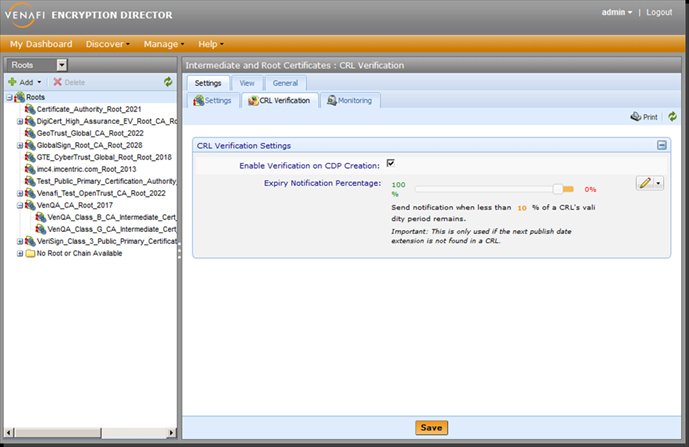Open My Dashboard menu item

coord(41,44)
